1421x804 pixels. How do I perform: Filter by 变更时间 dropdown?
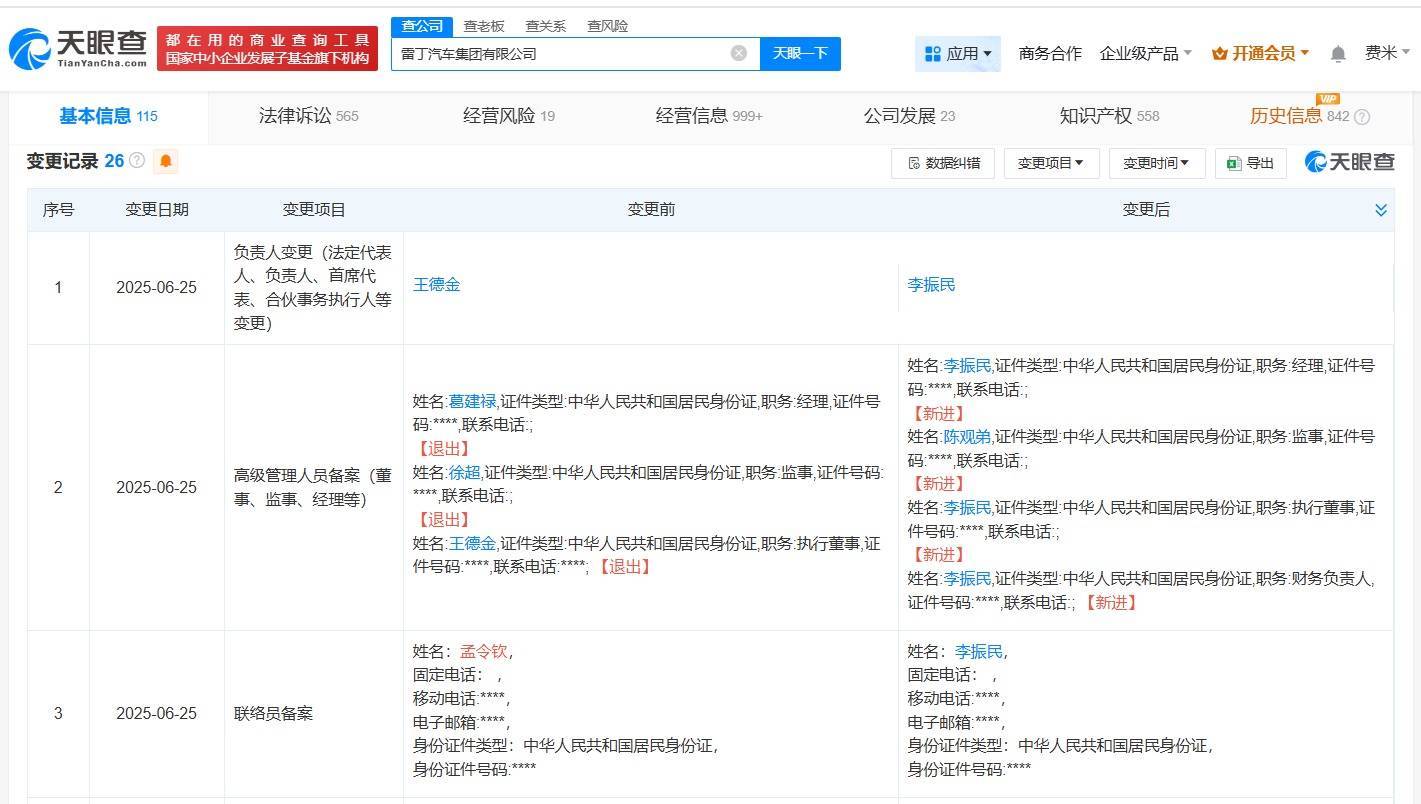pos(1157,163)
